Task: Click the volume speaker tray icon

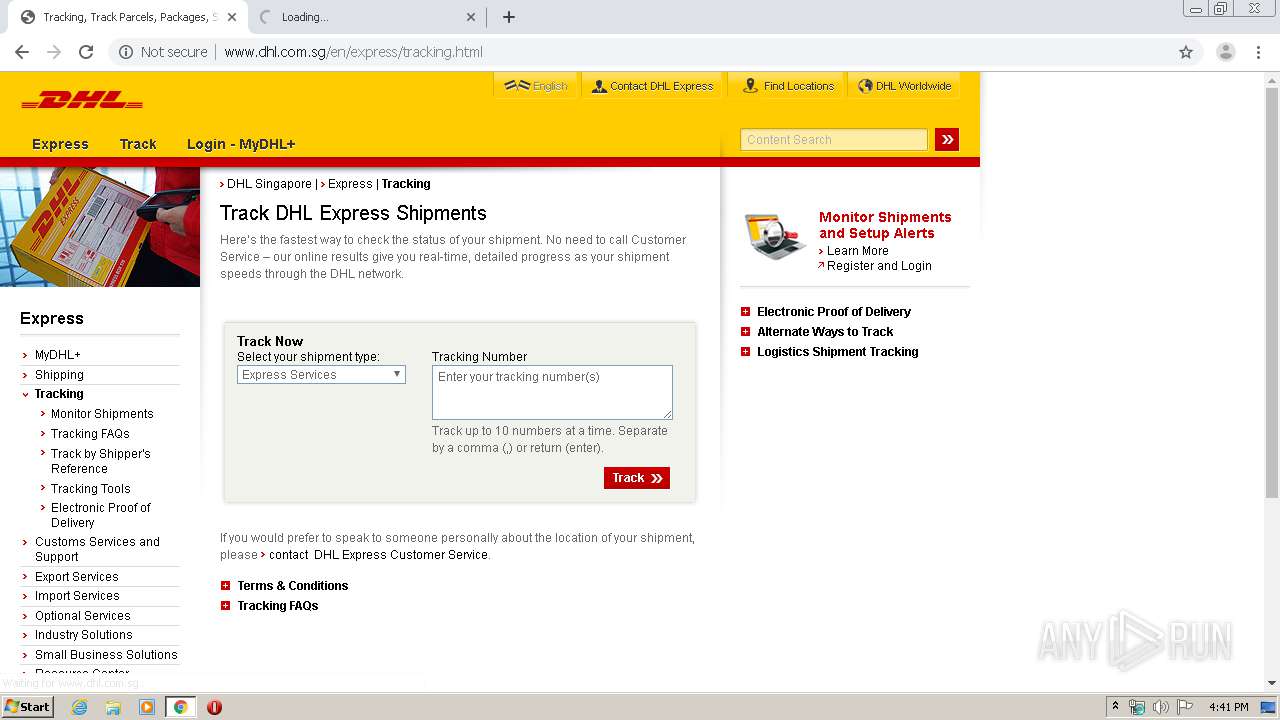Action: pyautogui.click(x=1160, y=707)
